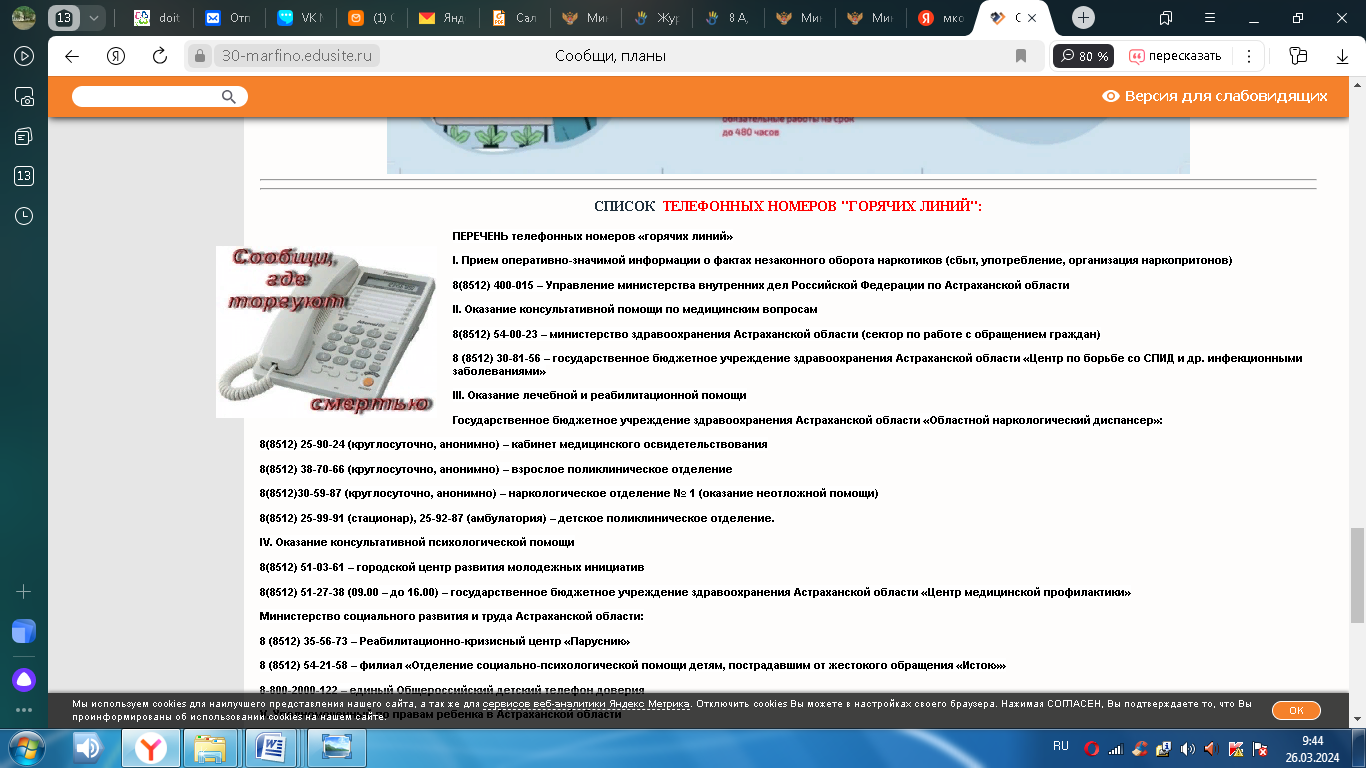Click the пересказать button in the address bar
The image size is (1366, 768).
coord(1176,56)
